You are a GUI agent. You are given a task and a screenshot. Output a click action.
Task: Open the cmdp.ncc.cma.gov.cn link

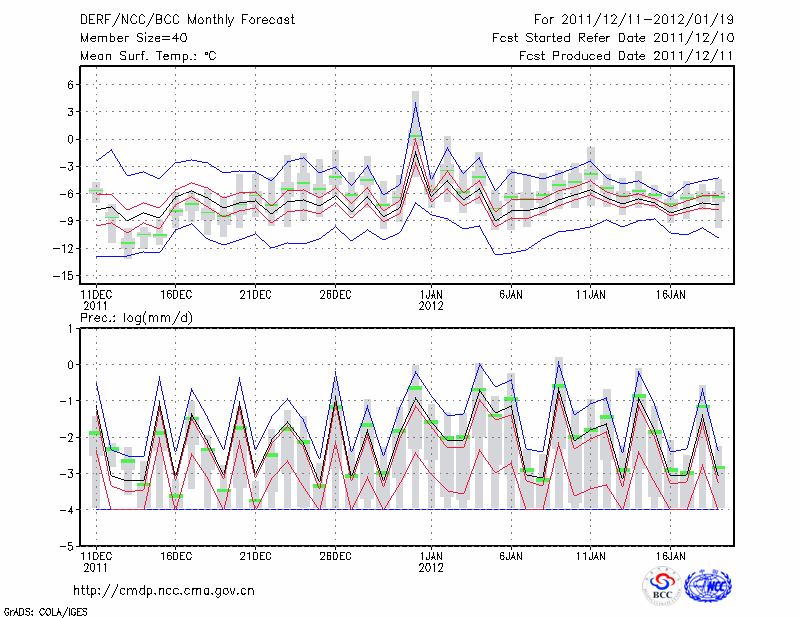(x=164, y=590)
